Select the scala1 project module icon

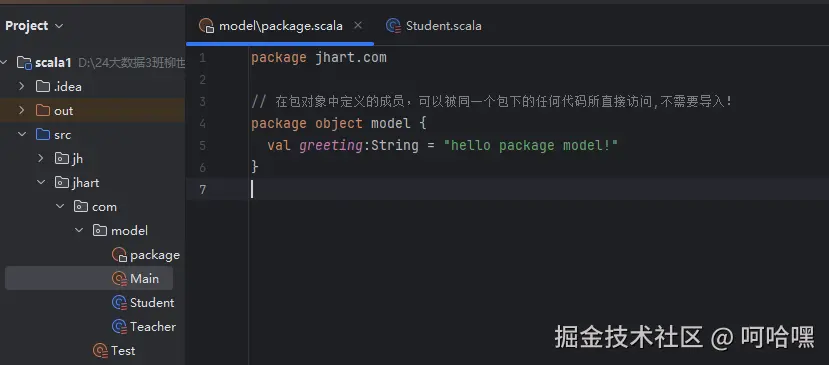(24, 63)
